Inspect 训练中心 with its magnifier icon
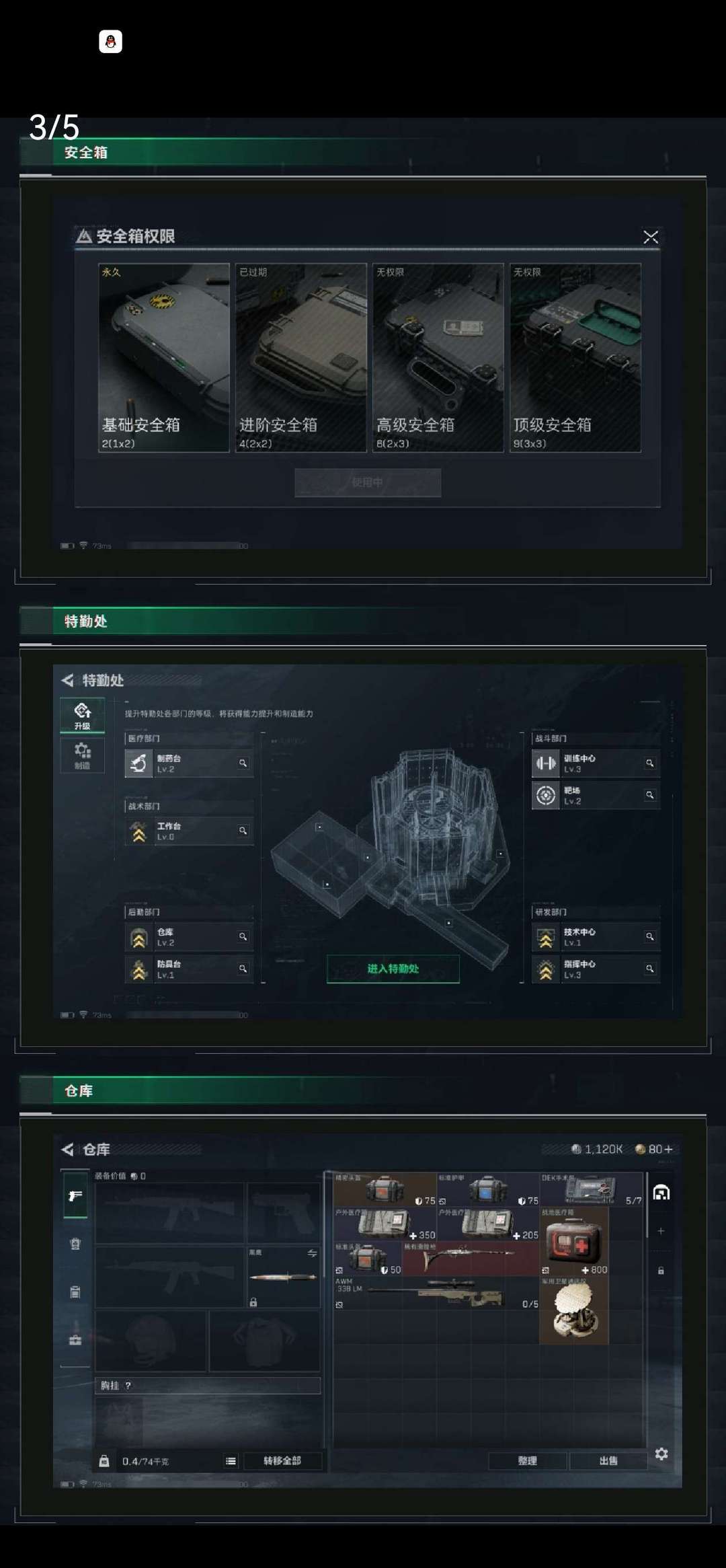Viewport: 726px width, 1568px height. (649, 763)
